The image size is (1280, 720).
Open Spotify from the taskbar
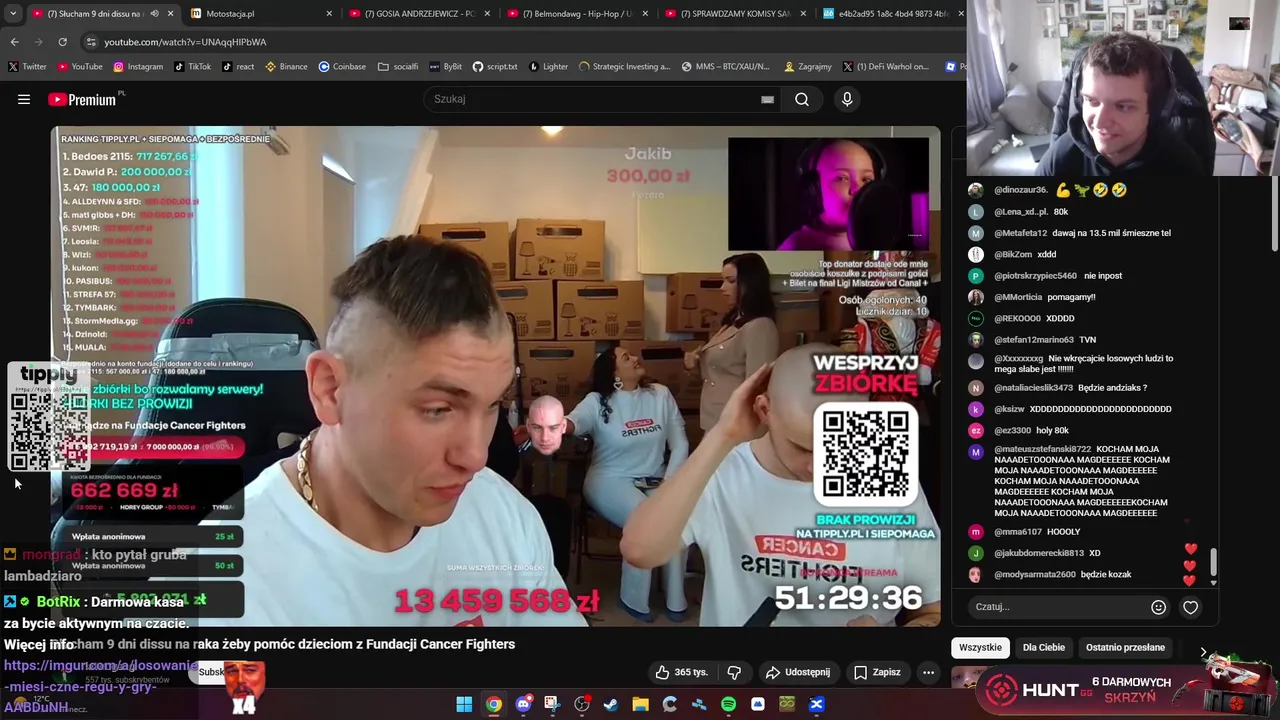728,704
